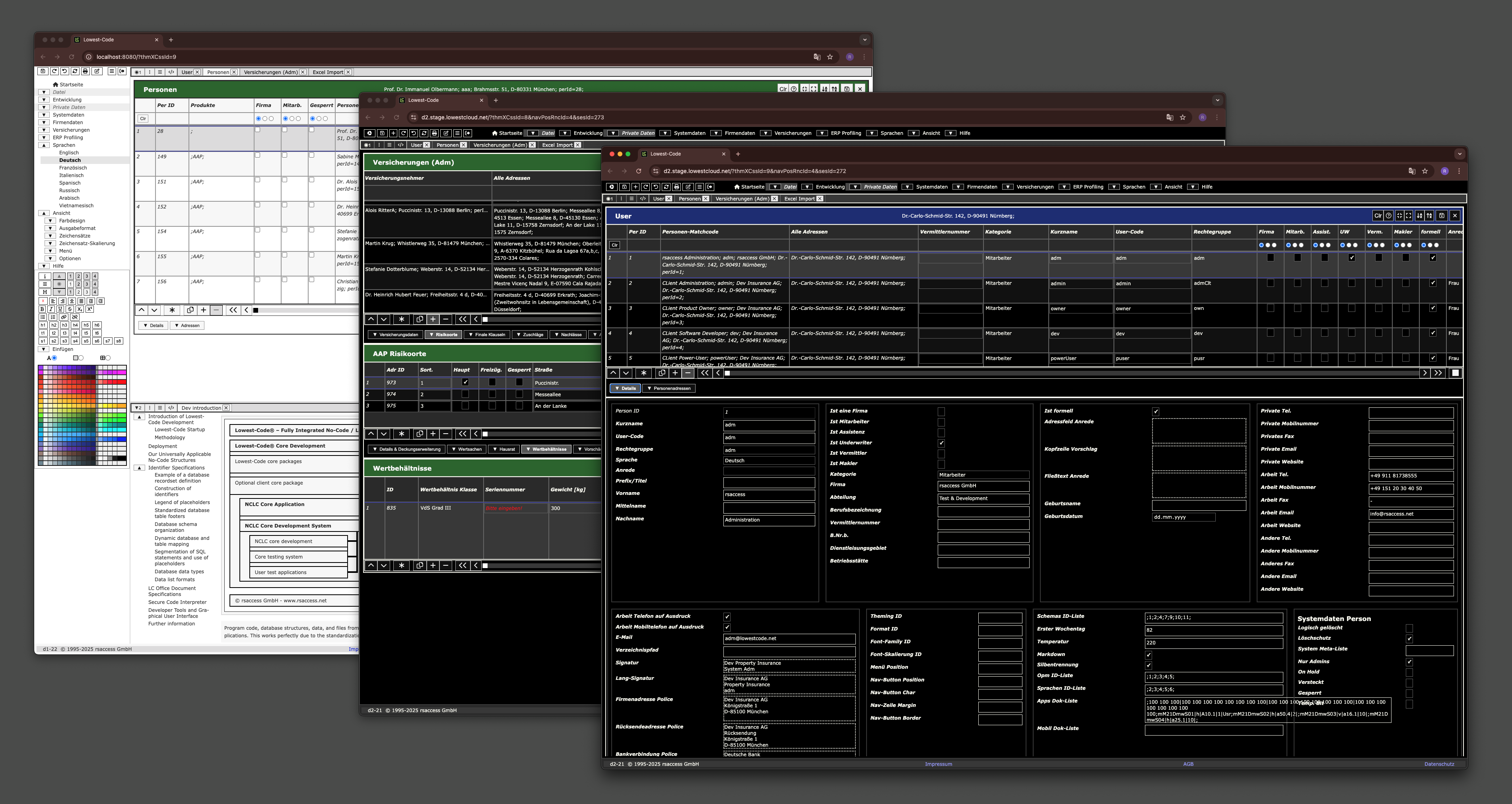Viewport: 1512px width, 804px height.
Task: Click sort descending icon in User panel header
Action: point(1420,216)
